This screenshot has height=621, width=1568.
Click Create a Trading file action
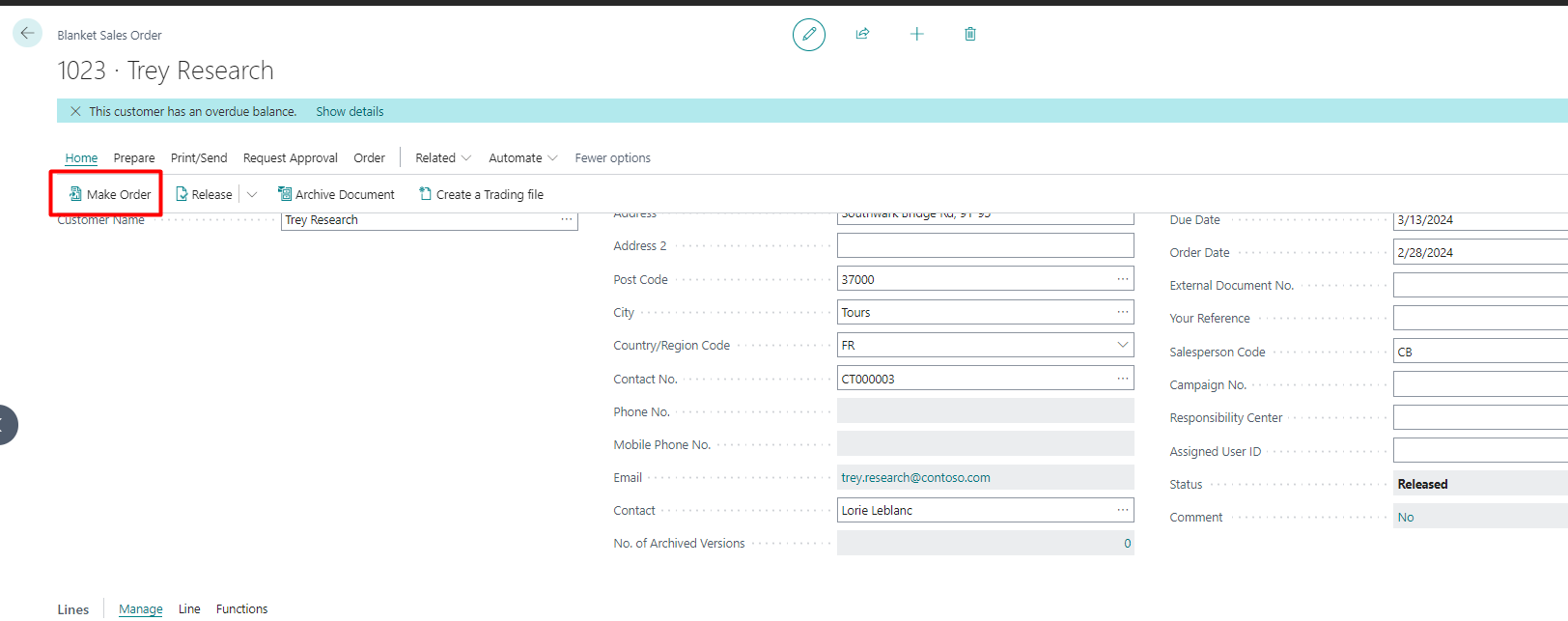point(481,194)
